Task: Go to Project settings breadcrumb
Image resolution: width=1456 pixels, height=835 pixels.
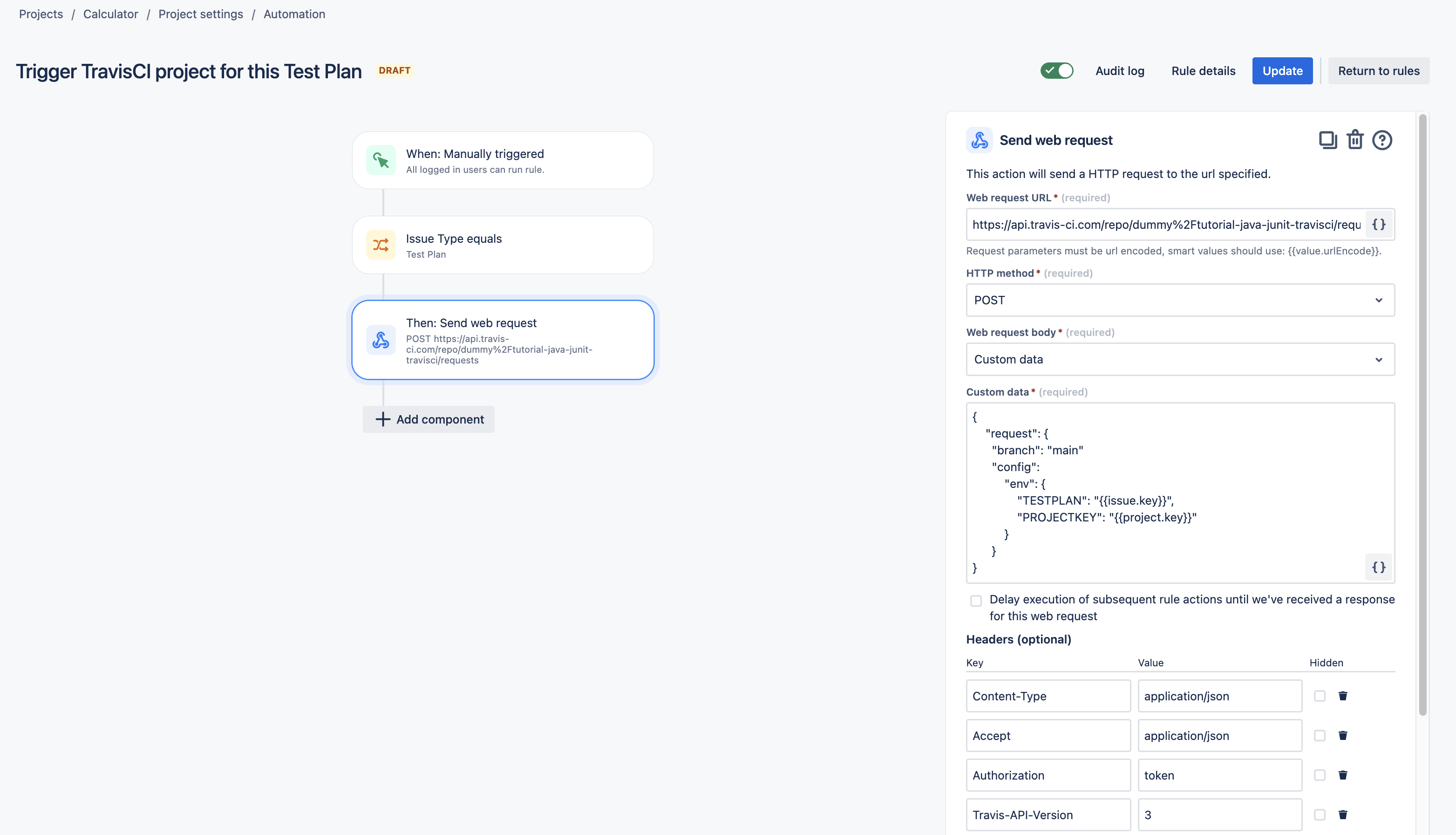Action: tap(201, 14)
